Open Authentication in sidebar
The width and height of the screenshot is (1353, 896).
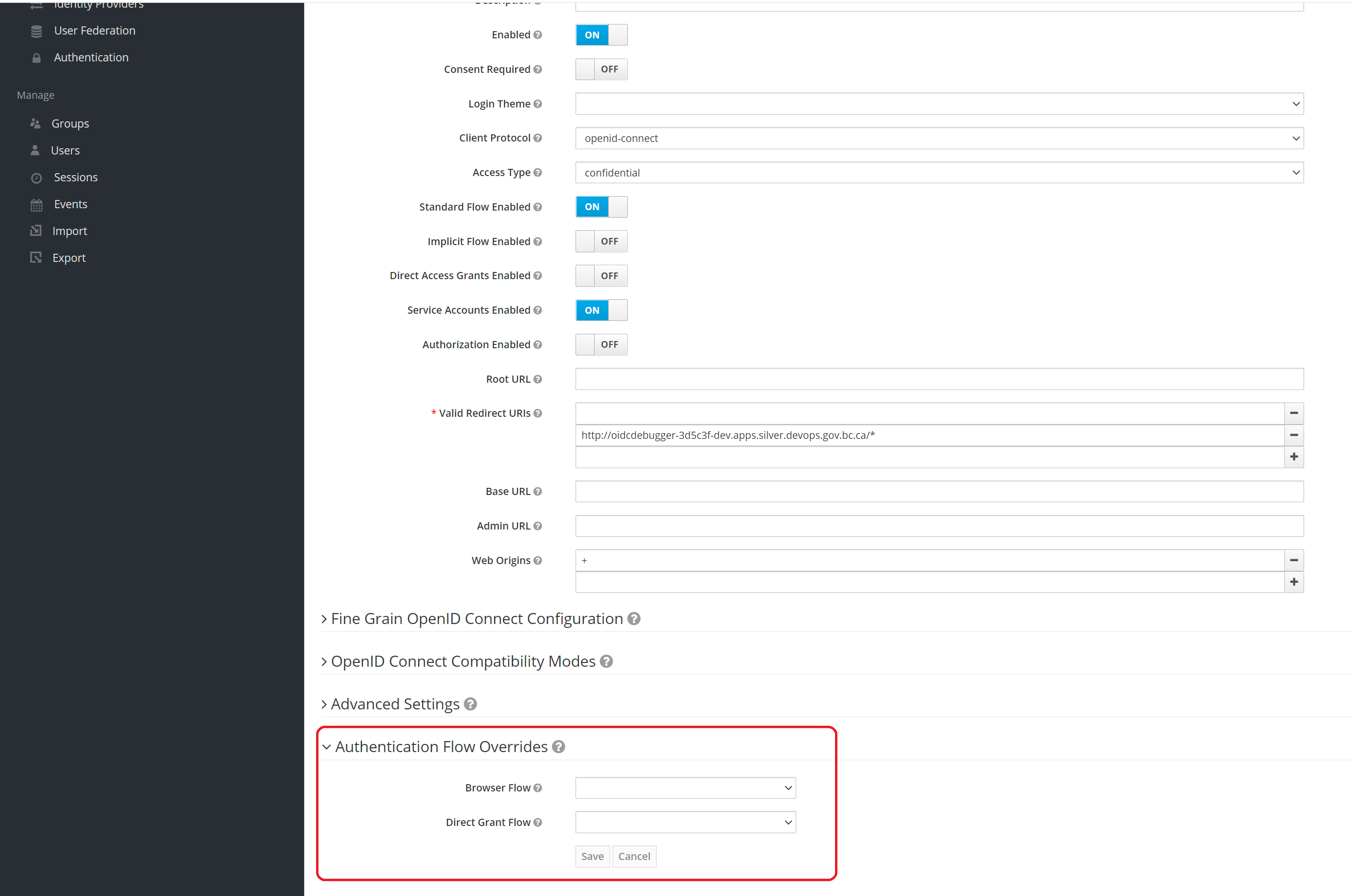[92, 58]
